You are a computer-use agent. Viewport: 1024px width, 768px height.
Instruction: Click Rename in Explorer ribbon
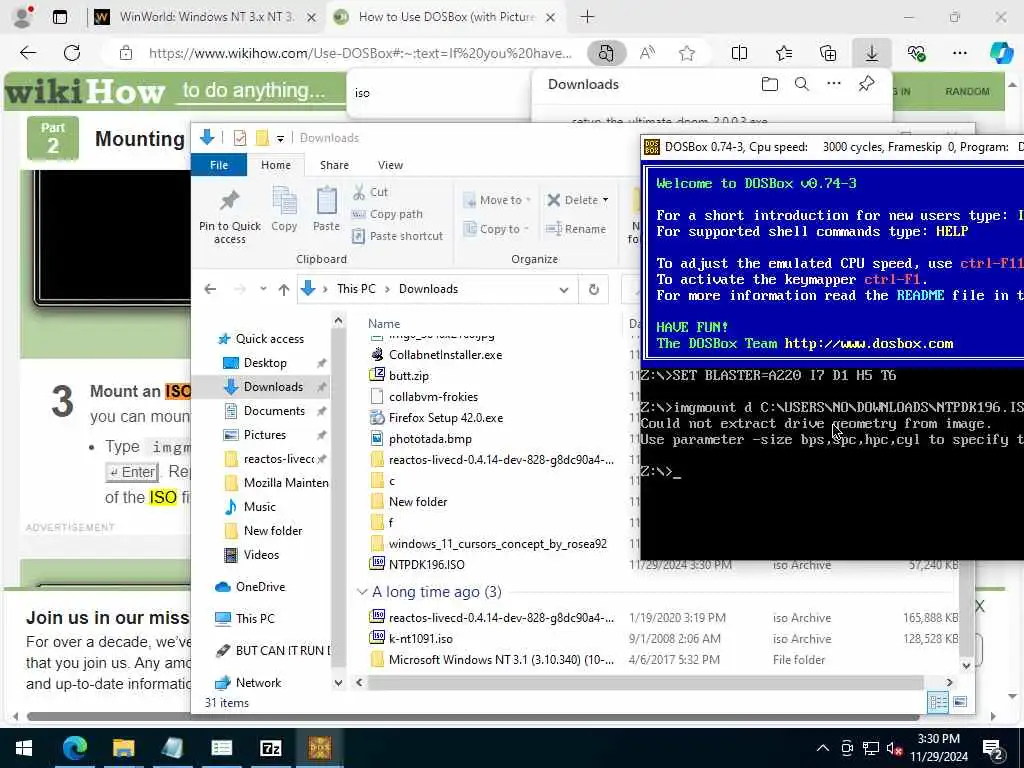click(x=576, y=229)
